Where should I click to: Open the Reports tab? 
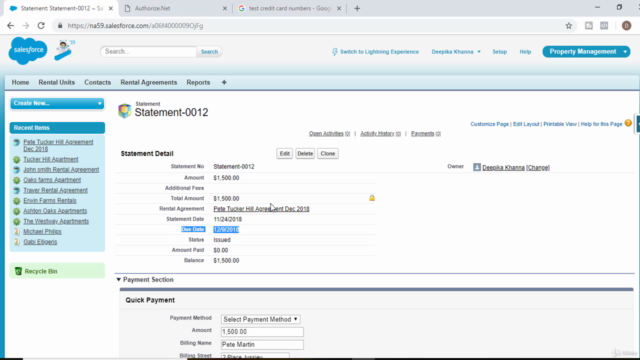coord(198,82)
